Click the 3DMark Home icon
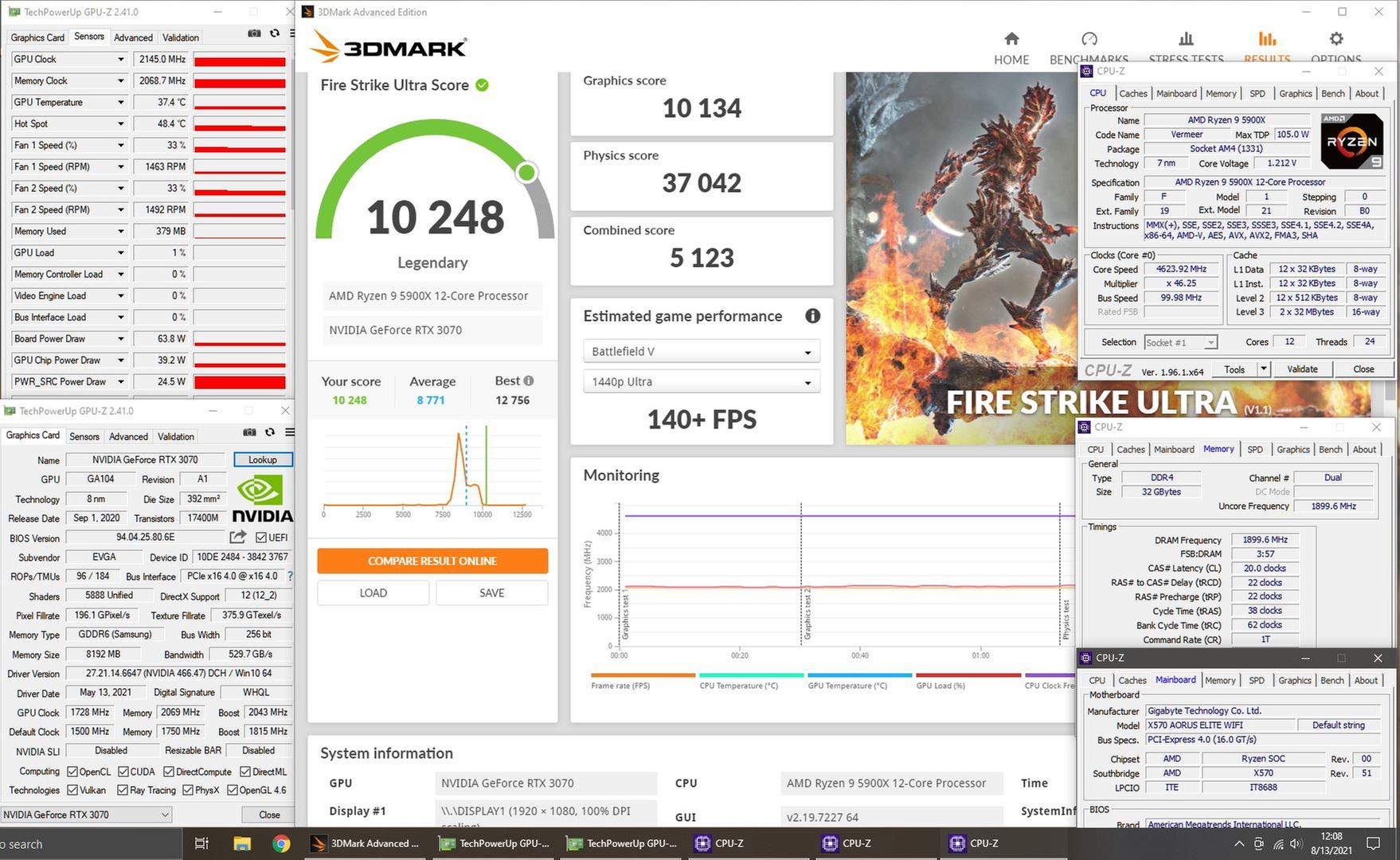The height and width of the screenshot is (860, 1400). click(x=1011, y=39)
